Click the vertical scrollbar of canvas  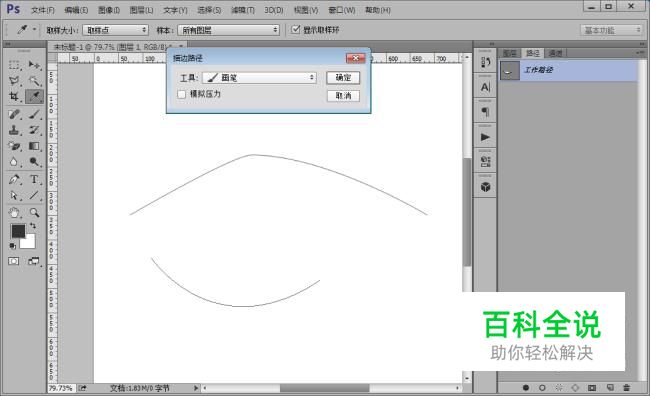click(467, 211)
